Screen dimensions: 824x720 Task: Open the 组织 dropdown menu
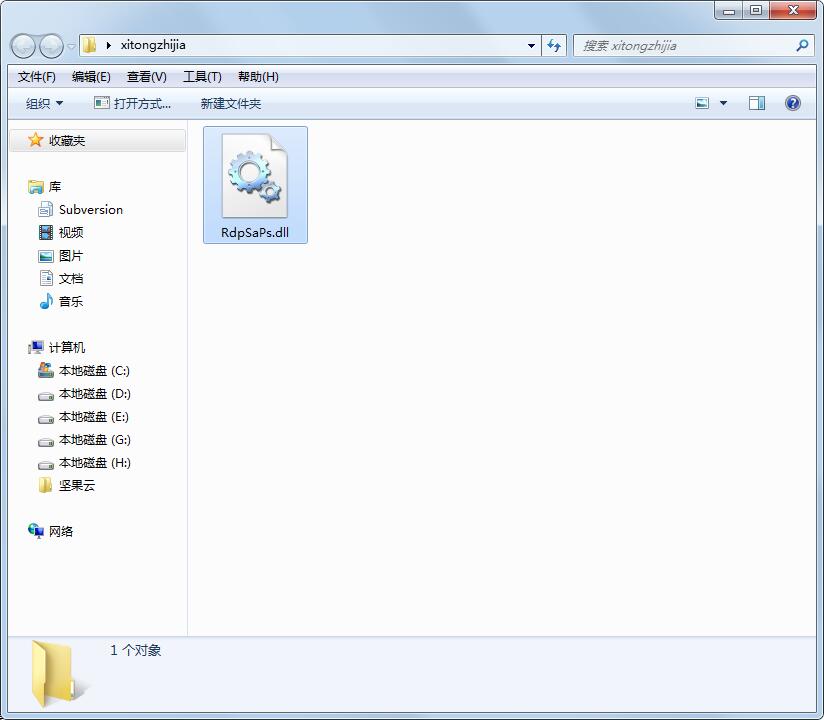point(40,102)
